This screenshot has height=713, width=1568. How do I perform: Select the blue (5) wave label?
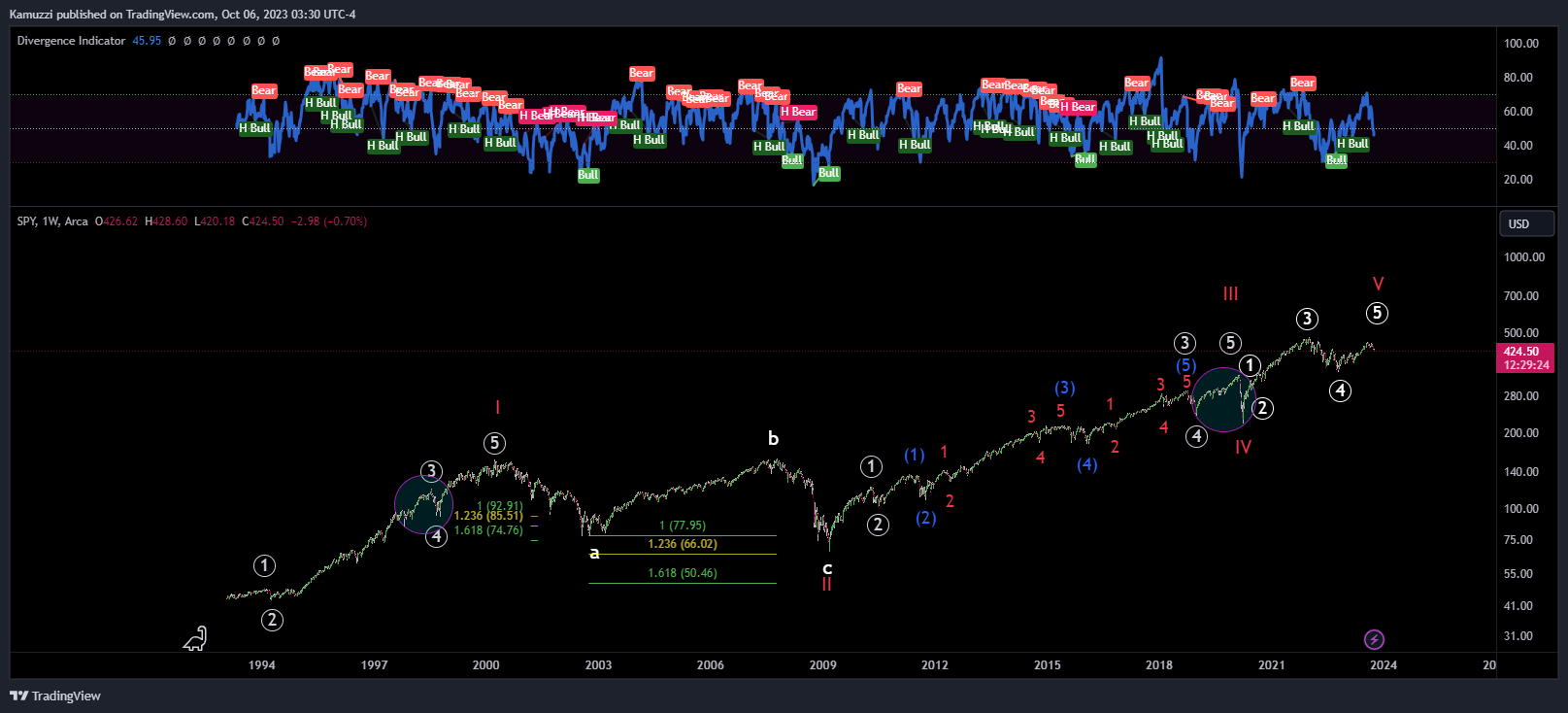[1186, 365]
